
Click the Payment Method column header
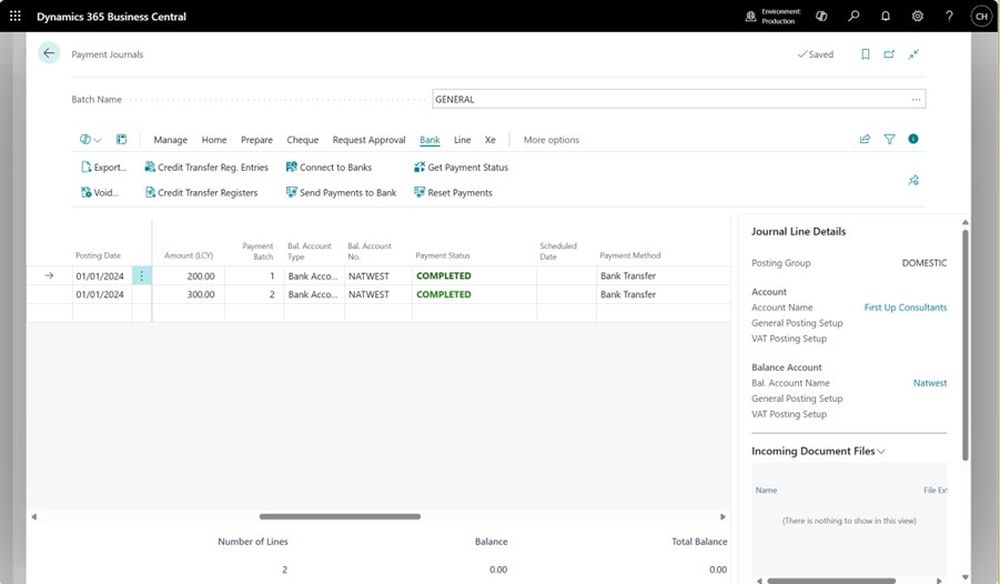630,256
